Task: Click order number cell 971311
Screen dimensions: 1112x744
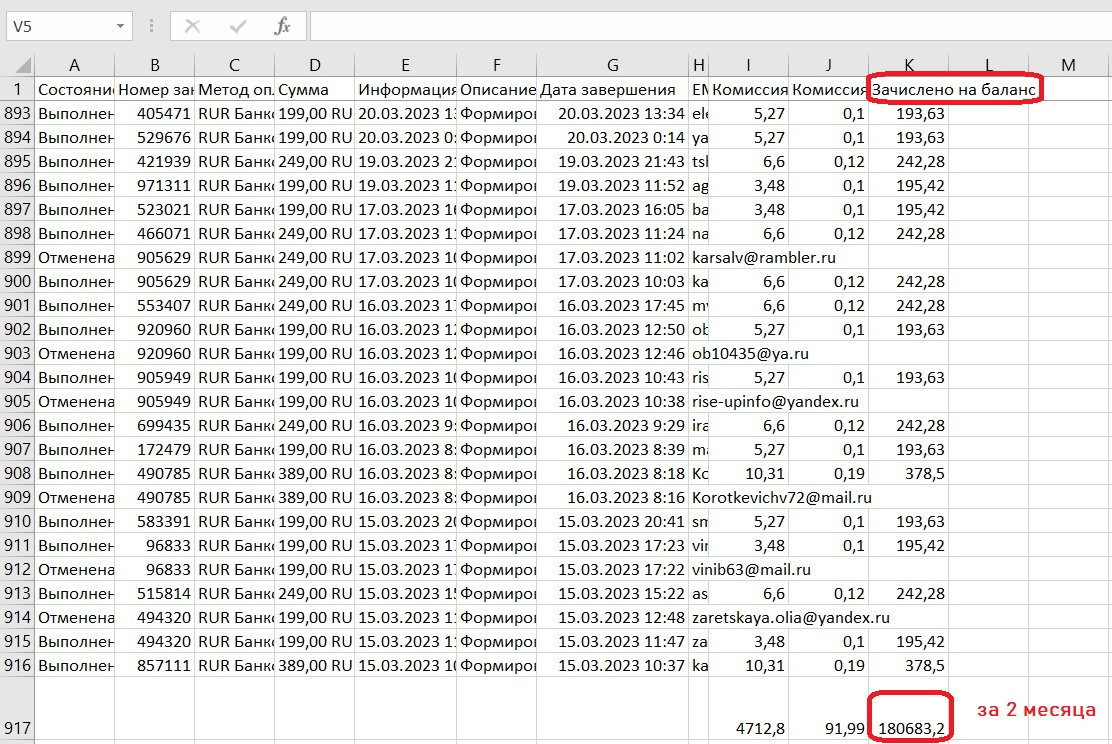Action: 155,185
